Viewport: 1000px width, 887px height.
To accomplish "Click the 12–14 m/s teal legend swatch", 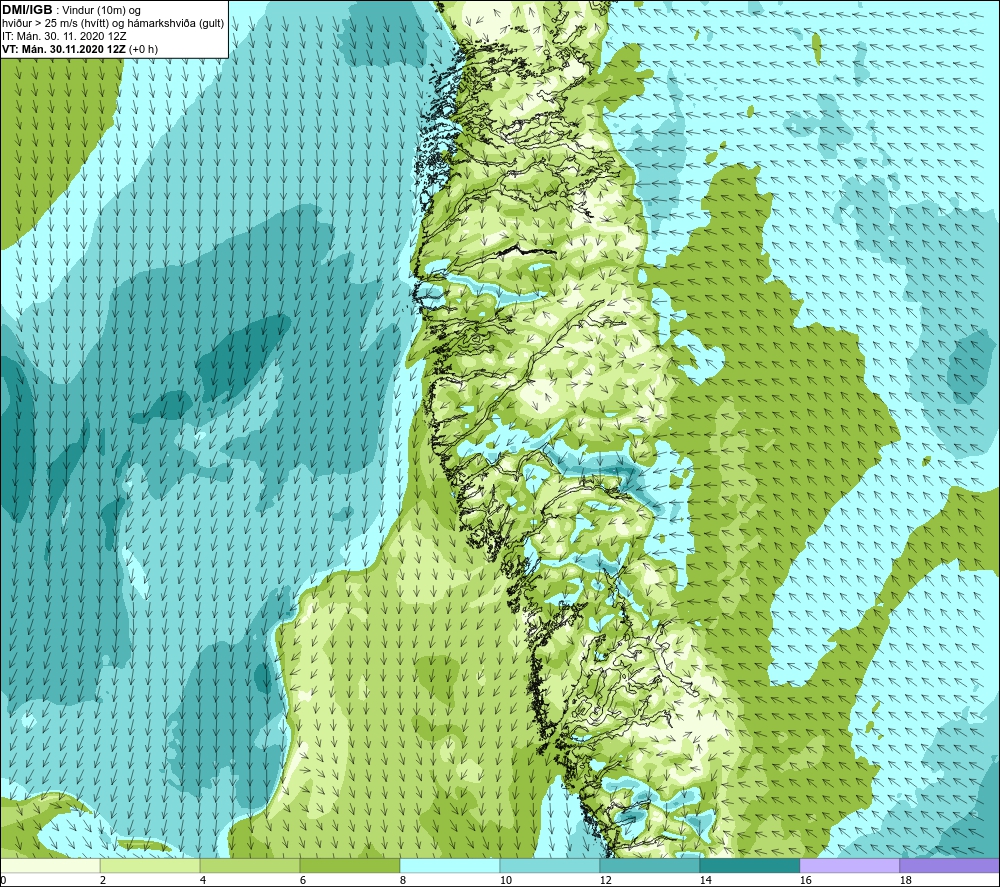I will (x=649, y=865).
